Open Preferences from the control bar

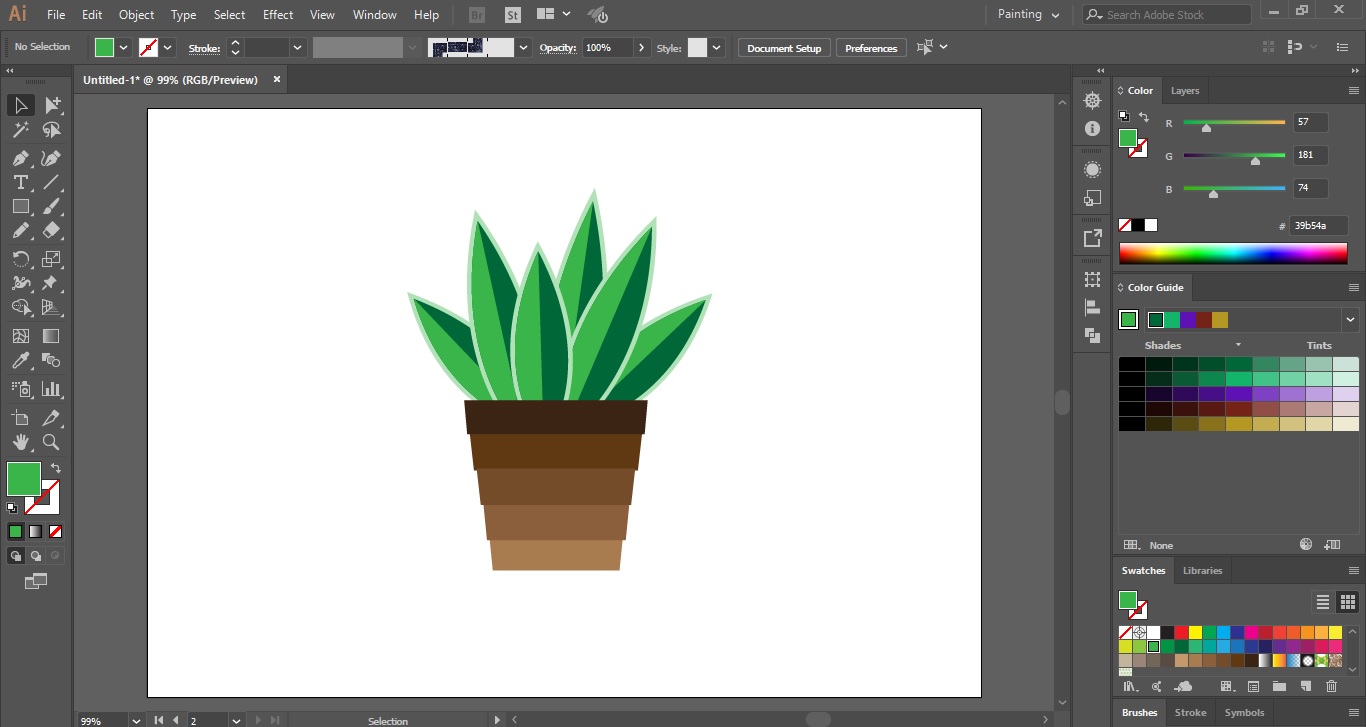tap(870, 47)
